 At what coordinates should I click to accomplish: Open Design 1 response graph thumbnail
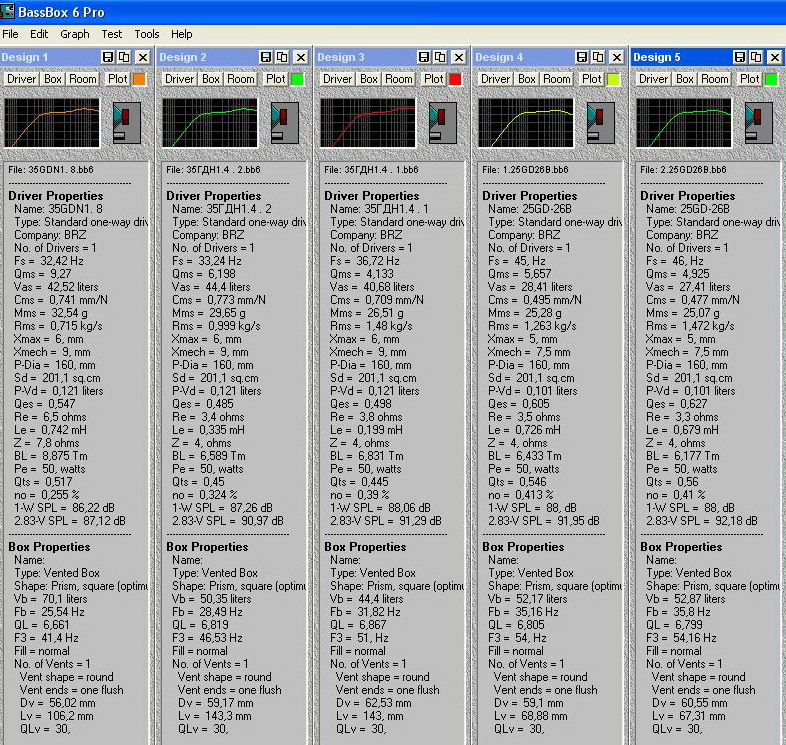(52, 123)
